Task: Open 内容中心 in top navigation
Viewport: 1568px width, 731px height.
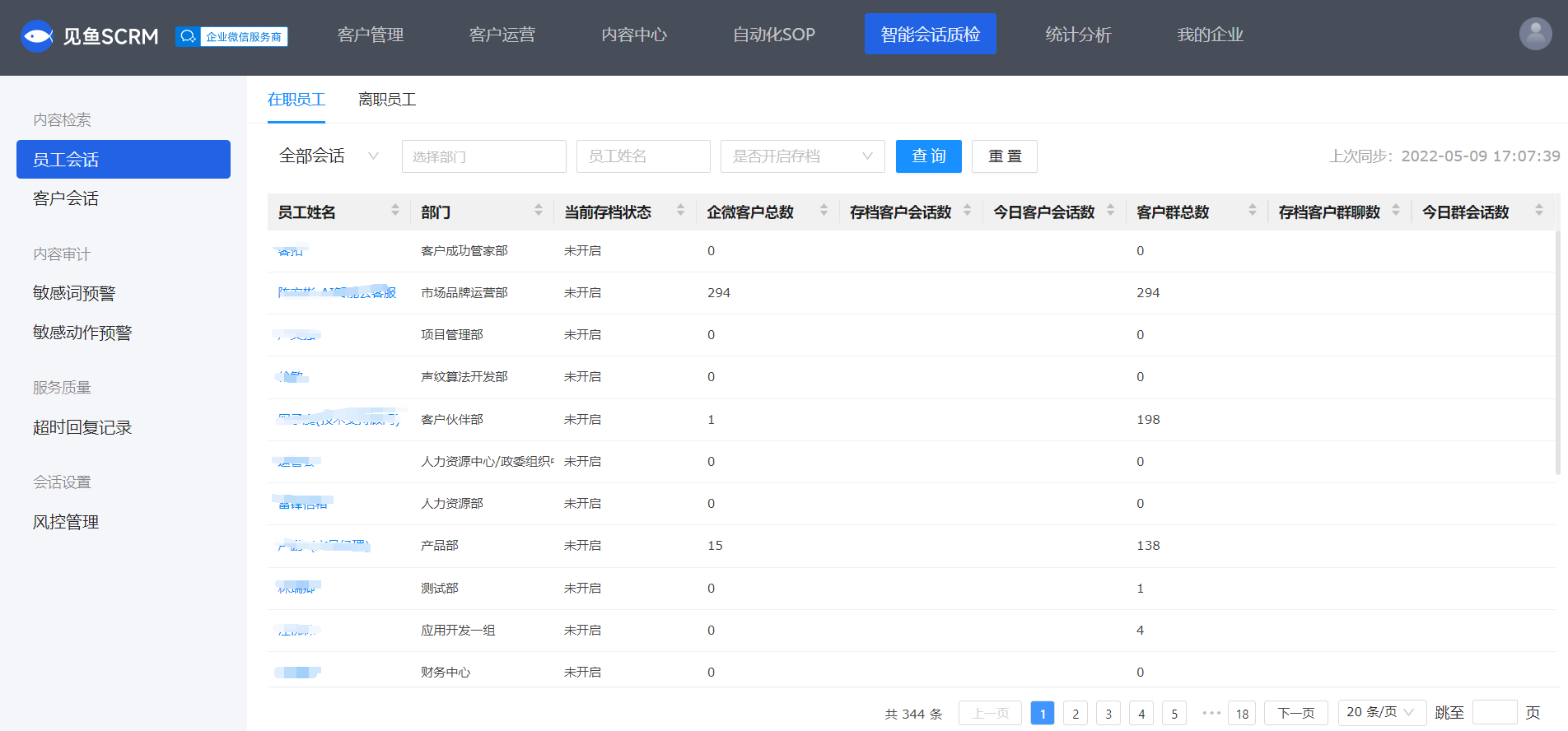Action: [634, 35]
